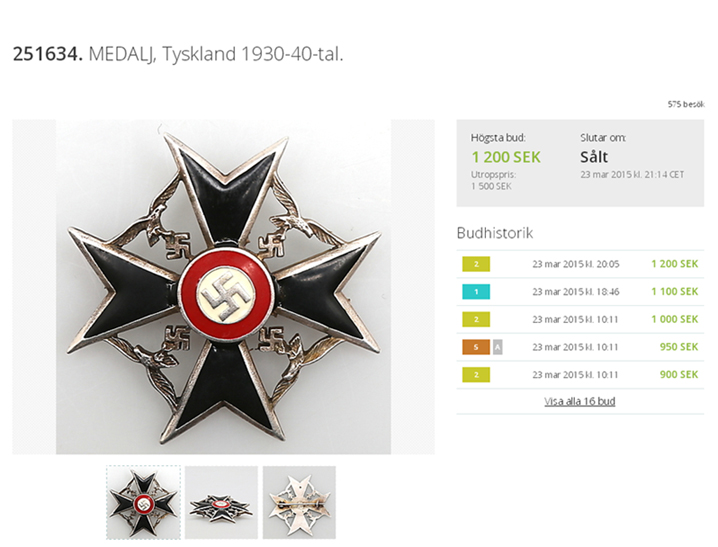Screen dimensions: 718x547
Task: Select the 1 200 SEK bid row amount
Action: click(x=674, y=264)
